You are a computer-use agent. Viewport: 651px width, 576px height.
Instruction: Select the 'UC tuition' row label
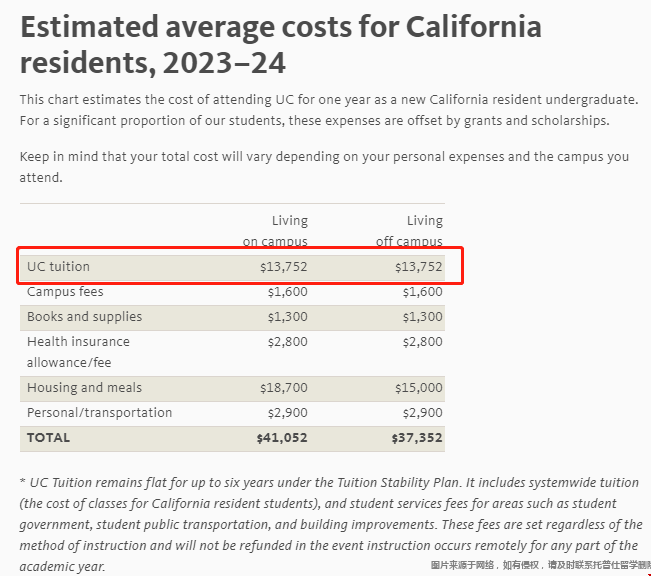click(x=58, y=267)
